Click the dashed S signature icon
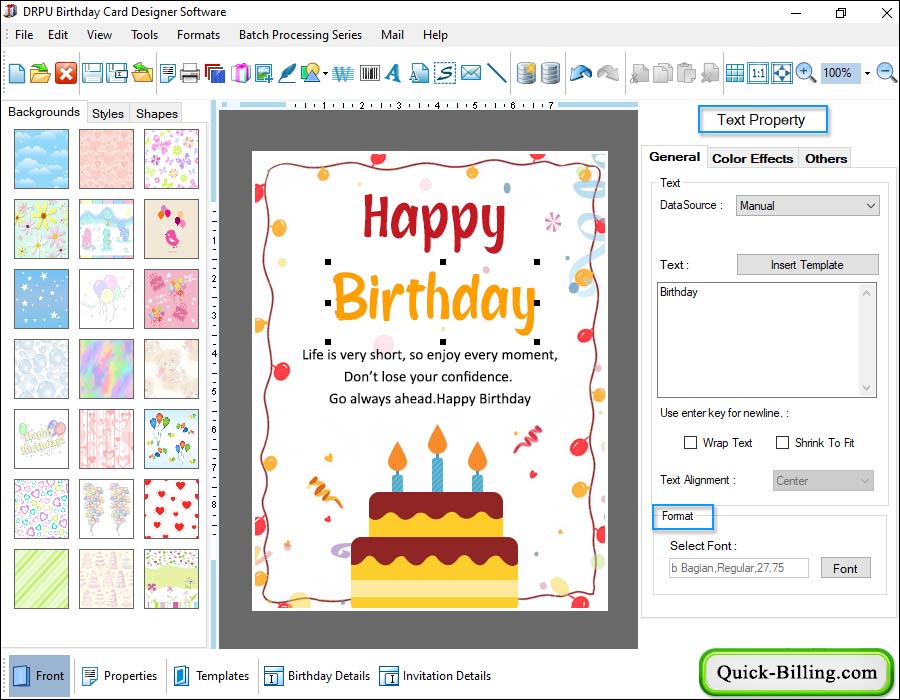900x700 pixels. [445, 73]
